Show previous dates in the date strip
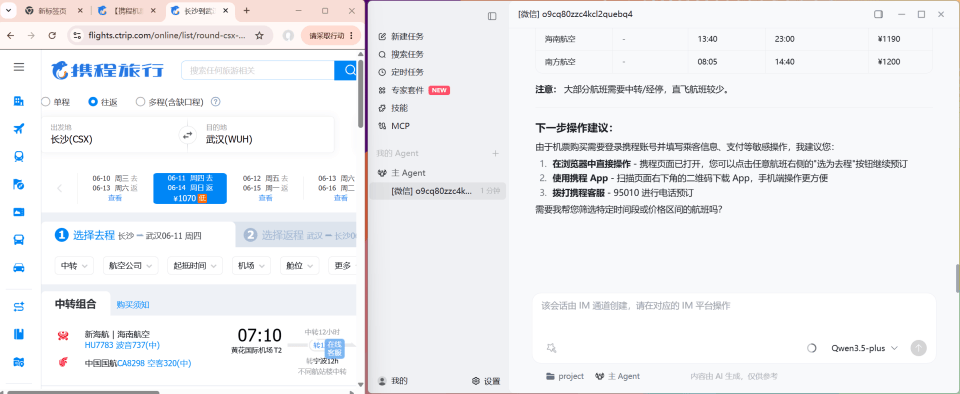This screenshot has height=394, width=960. pos(59,188)
